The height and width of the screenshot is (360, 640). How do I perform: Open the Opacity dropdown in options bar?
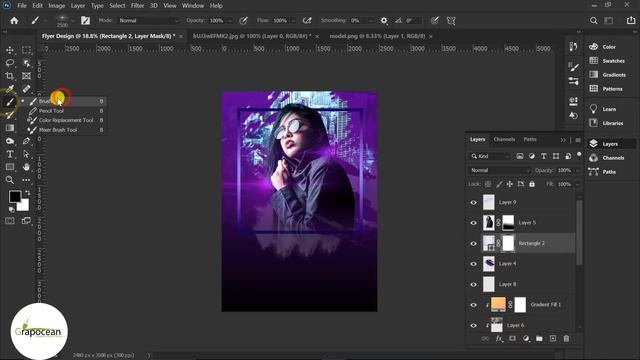pos(230,20)
